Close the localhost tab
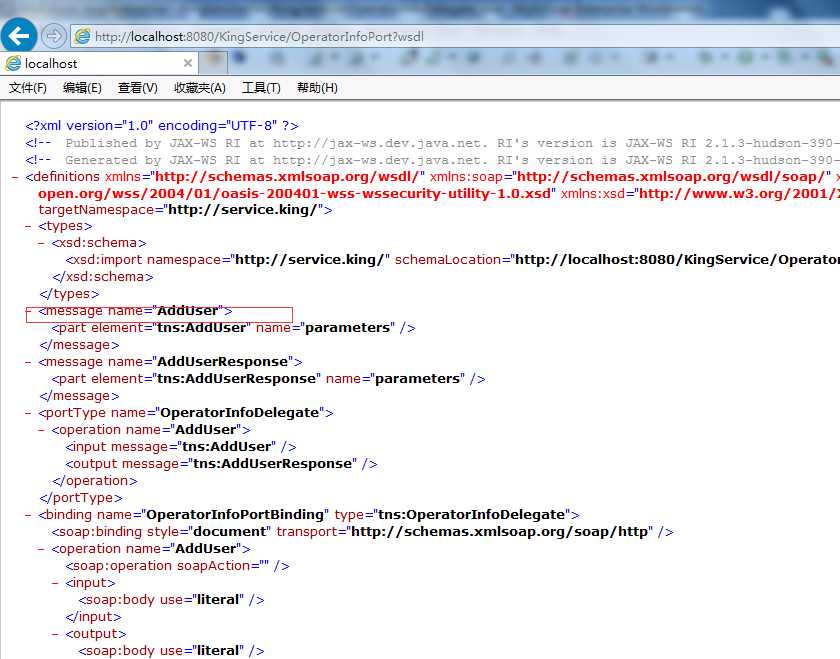Screen dimensions: 840x659 (x=188, y=63)
